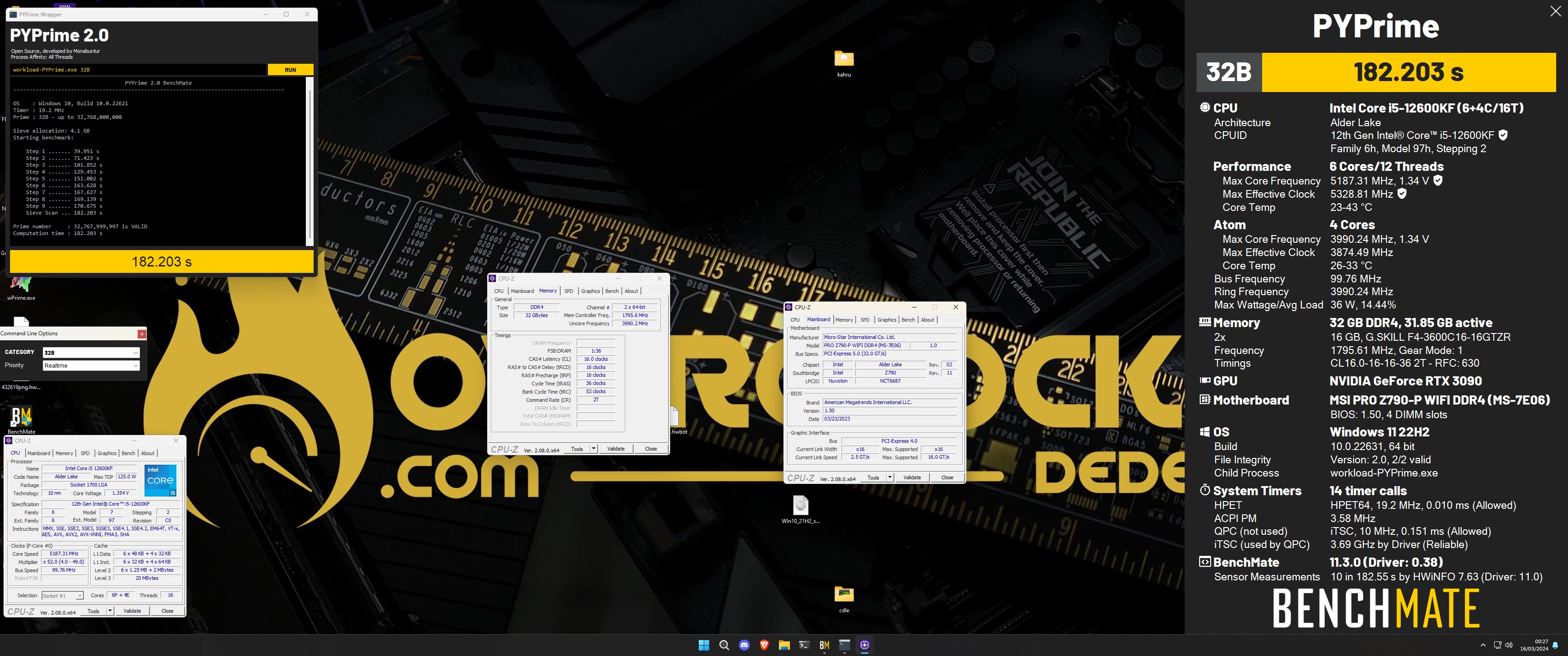Viewport: 1568px width, 656px height.
Task: Switch to the SPD tab in the CPU-Z processor window
Action: coord(85,453)
